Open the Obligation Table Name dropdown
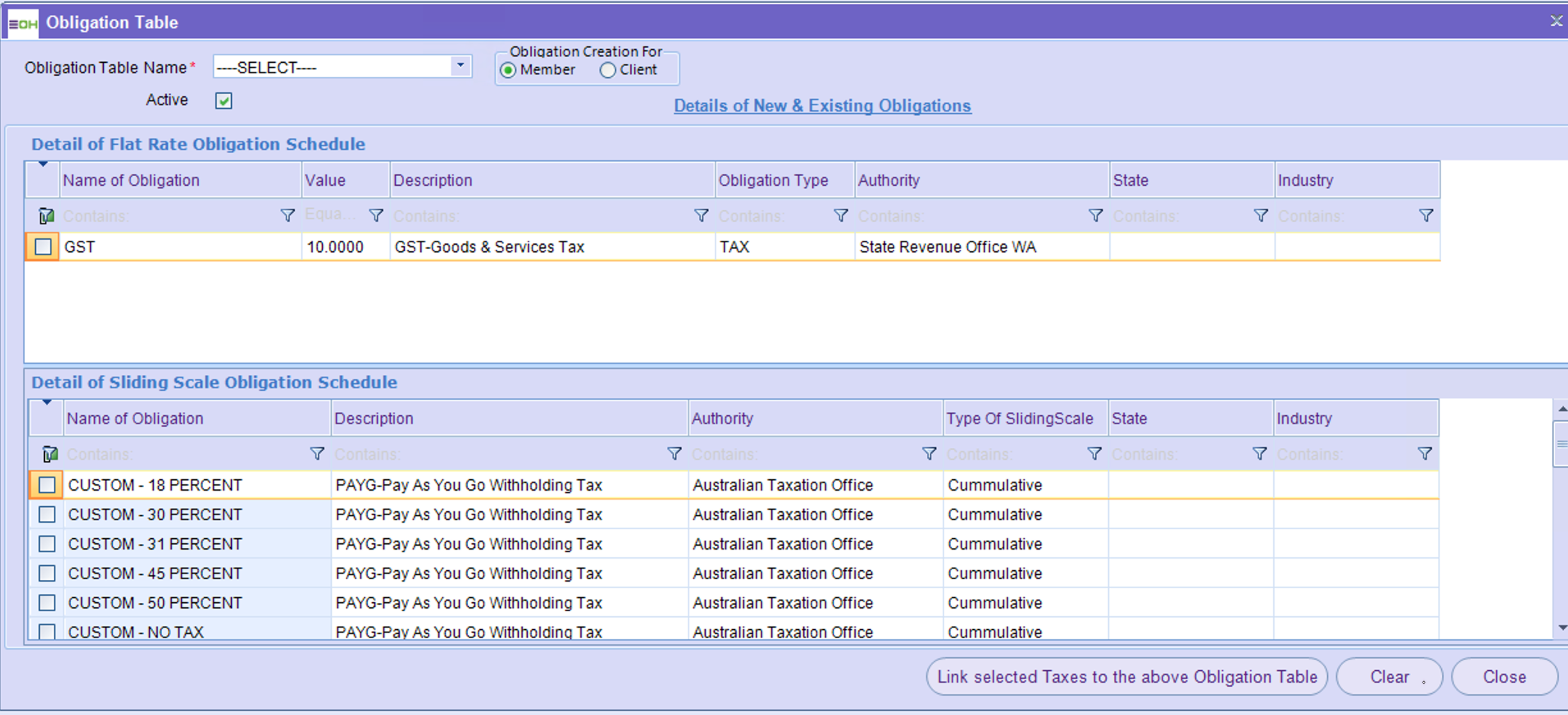The image size is (1568, 715). 460,66
